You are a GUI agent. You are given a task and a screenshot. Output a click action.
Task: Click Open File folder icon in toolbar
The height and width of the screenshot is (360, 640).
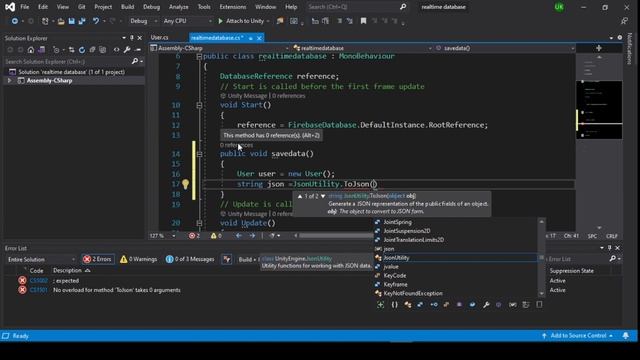pos(60,21)
